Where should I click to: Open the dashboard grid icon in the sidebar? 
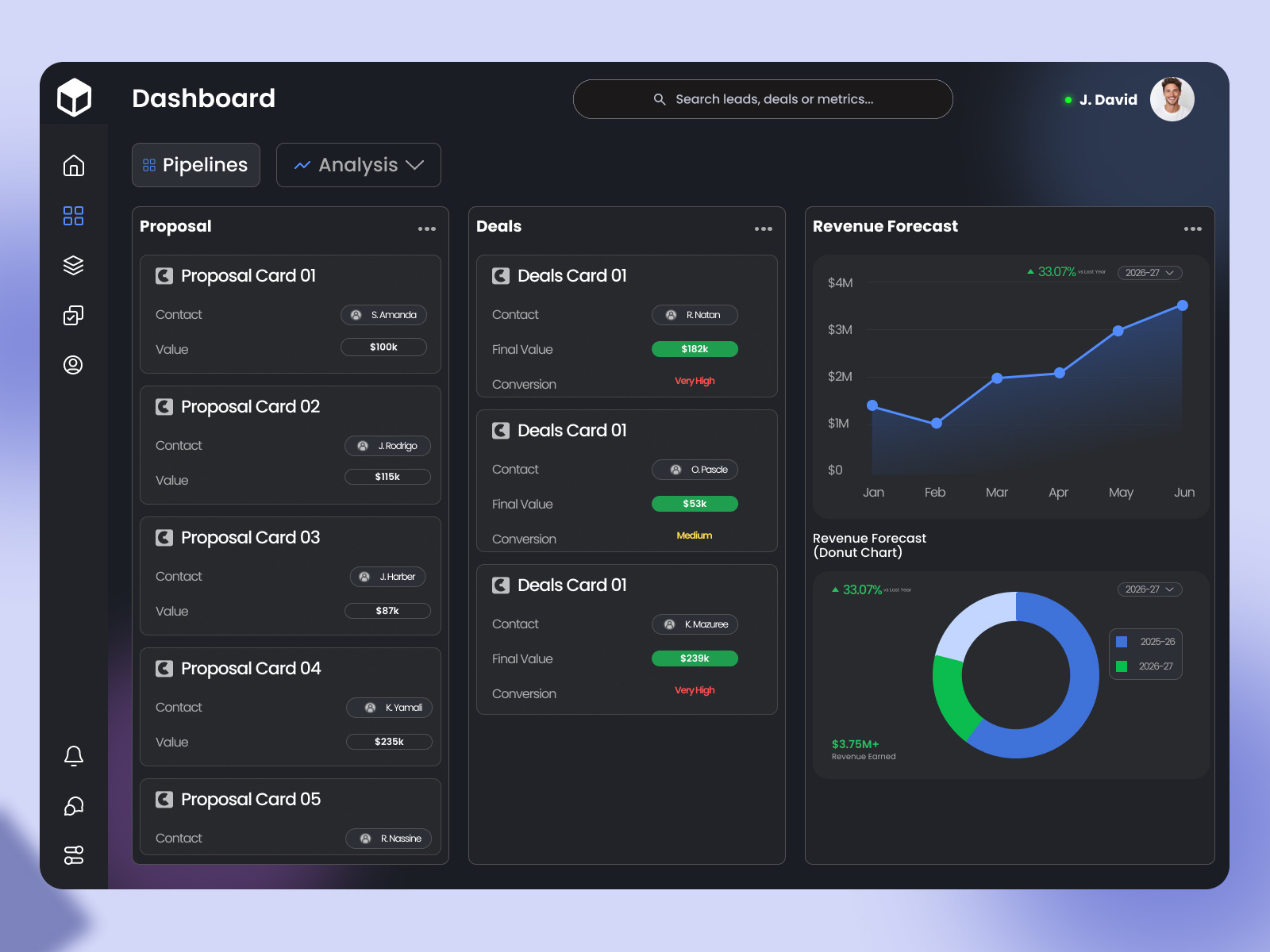point(74,216)
